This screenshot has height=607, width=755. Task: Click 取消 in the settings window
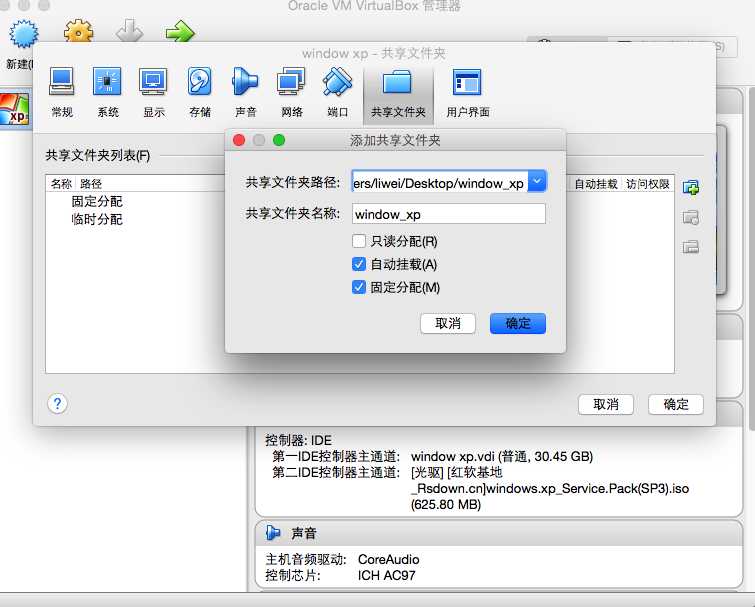coord(606,404)
